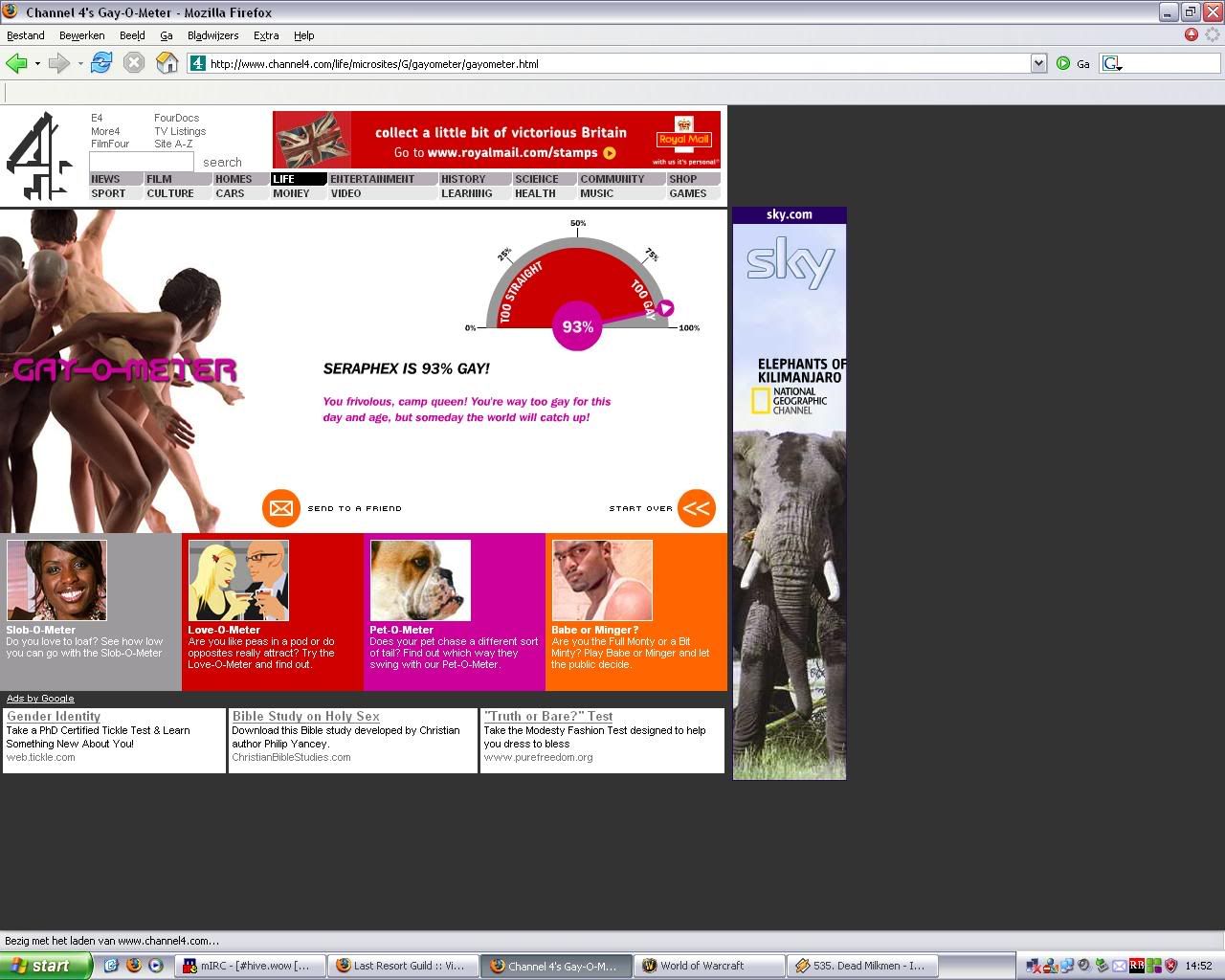Launch Windows Media Player from quick launch
1225x980 pixels.
pyautogui.click(x=155, y=966)
